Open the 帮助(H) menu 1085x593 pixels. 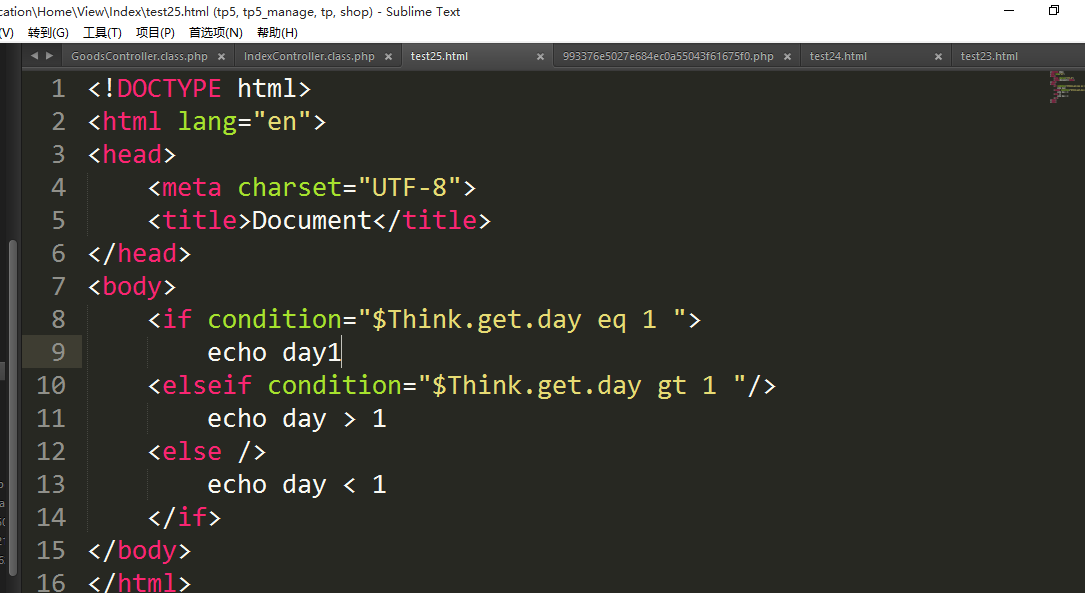277,33
